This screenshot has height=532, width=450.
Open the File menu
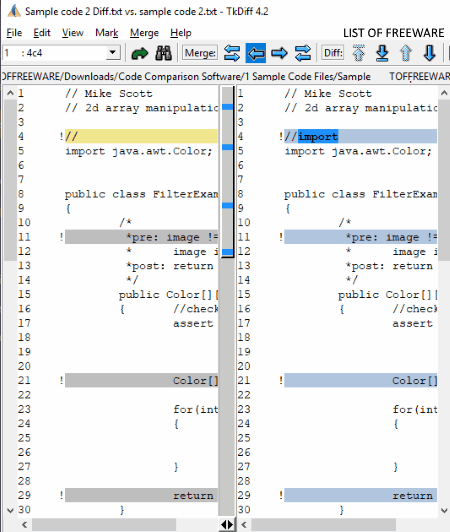pos(14,33)
